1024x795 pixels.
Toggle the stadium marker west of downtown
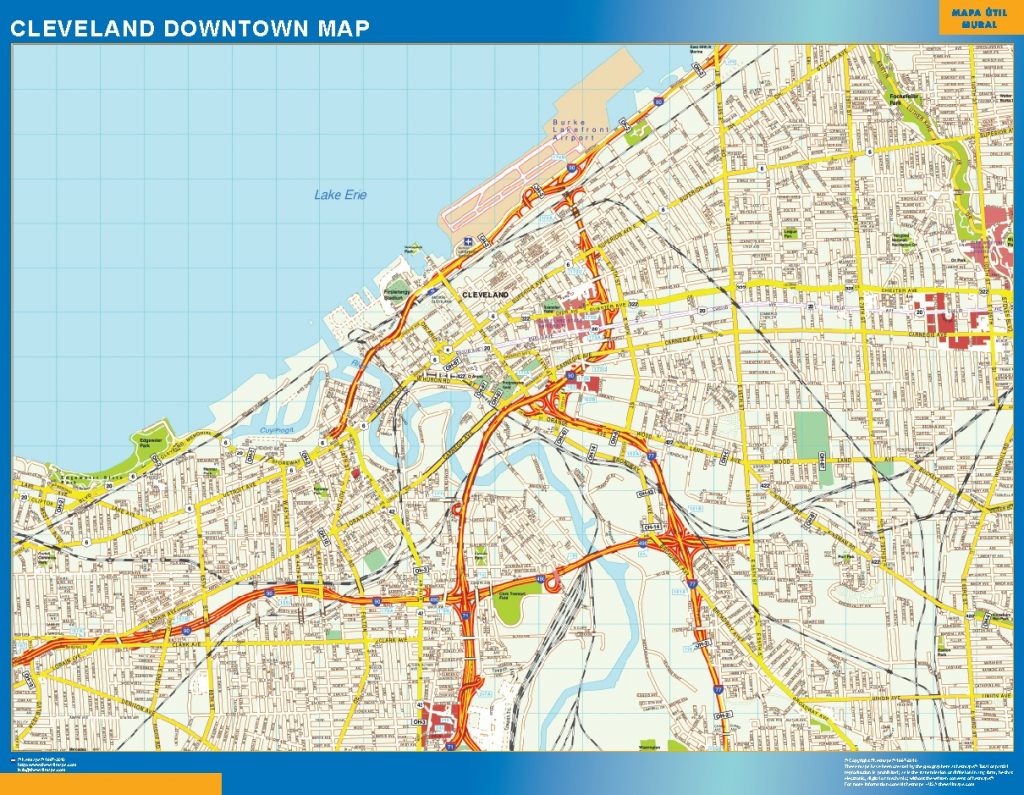pos(395,293)
